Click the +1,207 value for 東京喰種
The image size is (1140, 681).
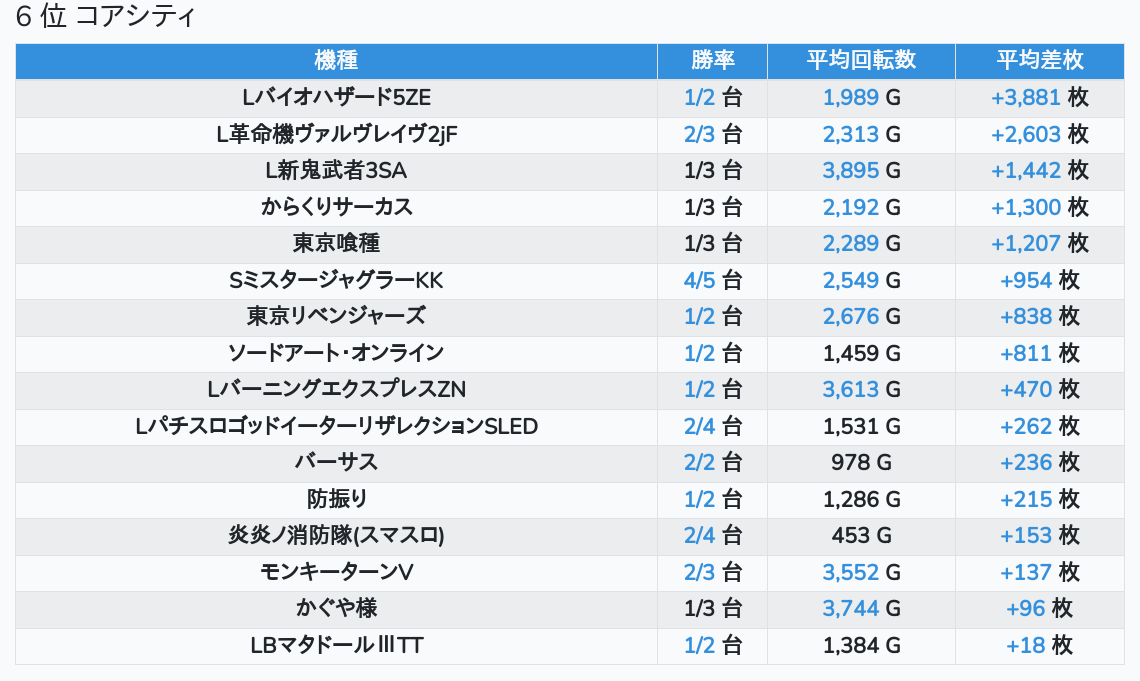pyautogui.click(x=1026, y=243)
